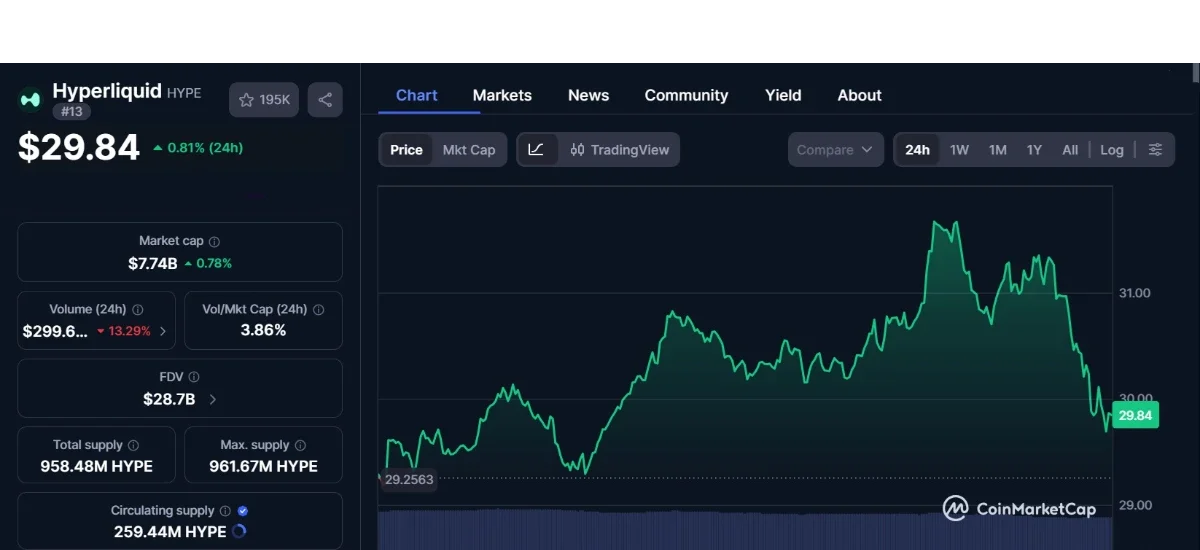Show Max. supply info icon

(x=300, y=445)
